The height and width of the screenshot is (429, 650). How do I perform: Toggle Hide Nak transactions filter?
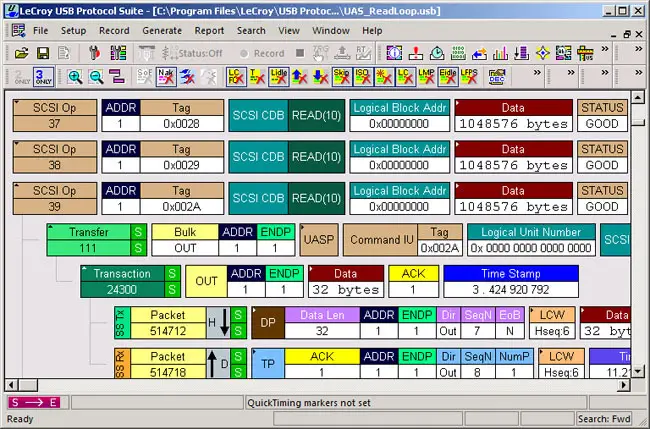pos(167,77)
